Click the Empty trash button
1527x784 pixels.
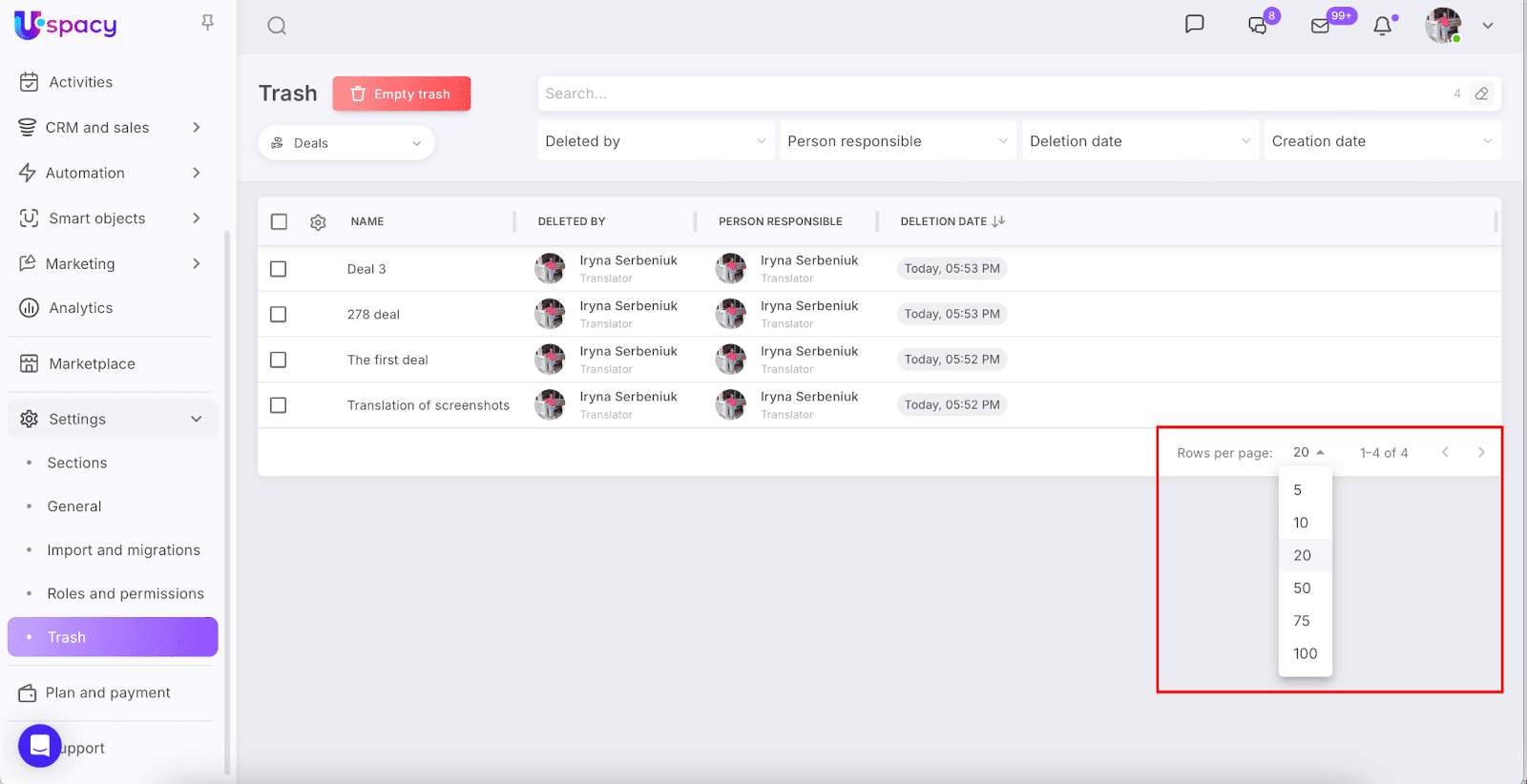point(402,93)
